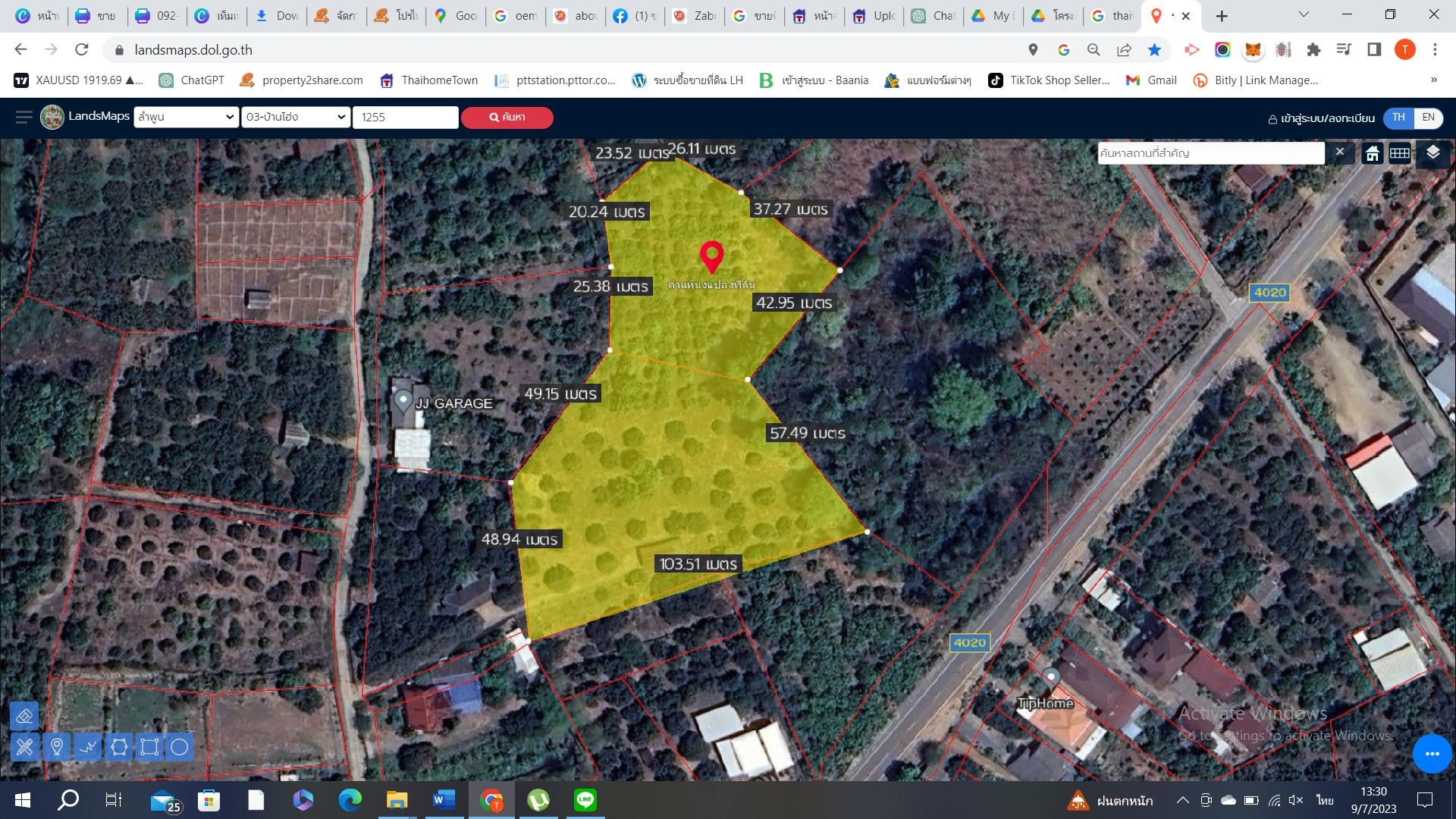Select the place marker drawing tool

[x=56, y=747]
